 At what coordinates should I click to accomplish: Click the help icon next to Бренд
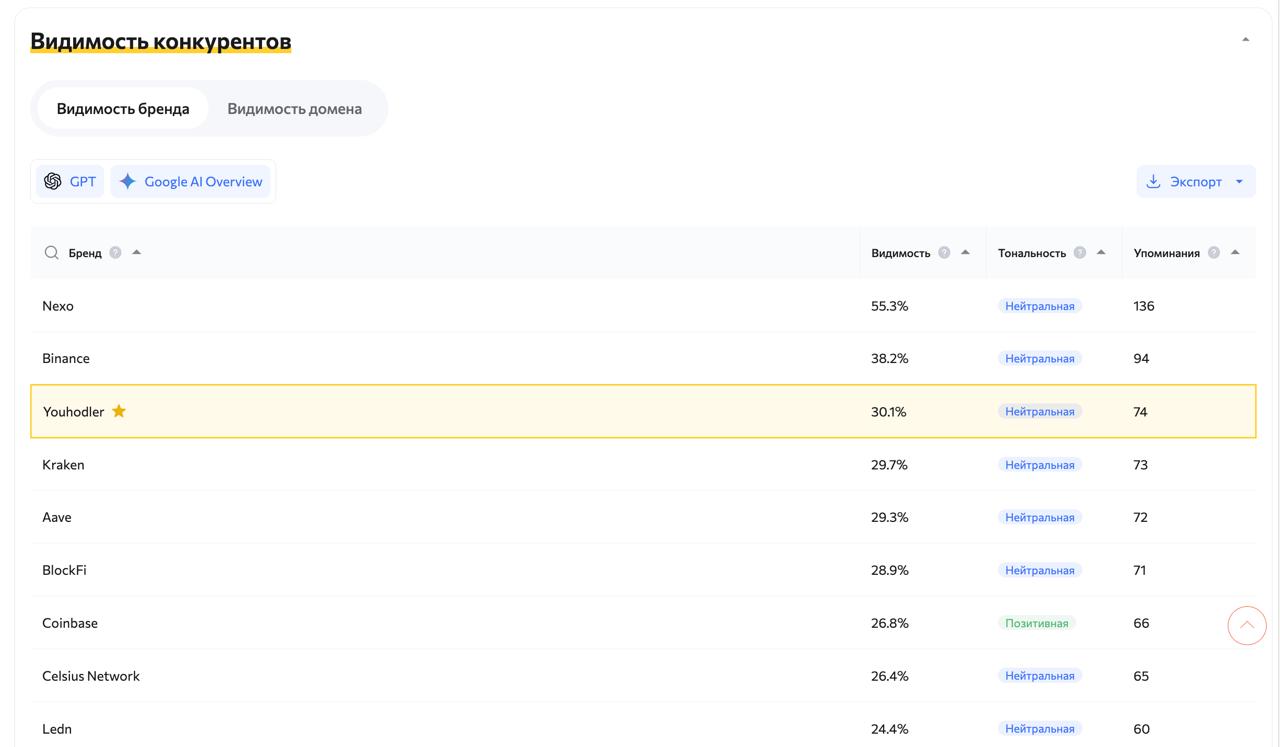pos(115,253)
